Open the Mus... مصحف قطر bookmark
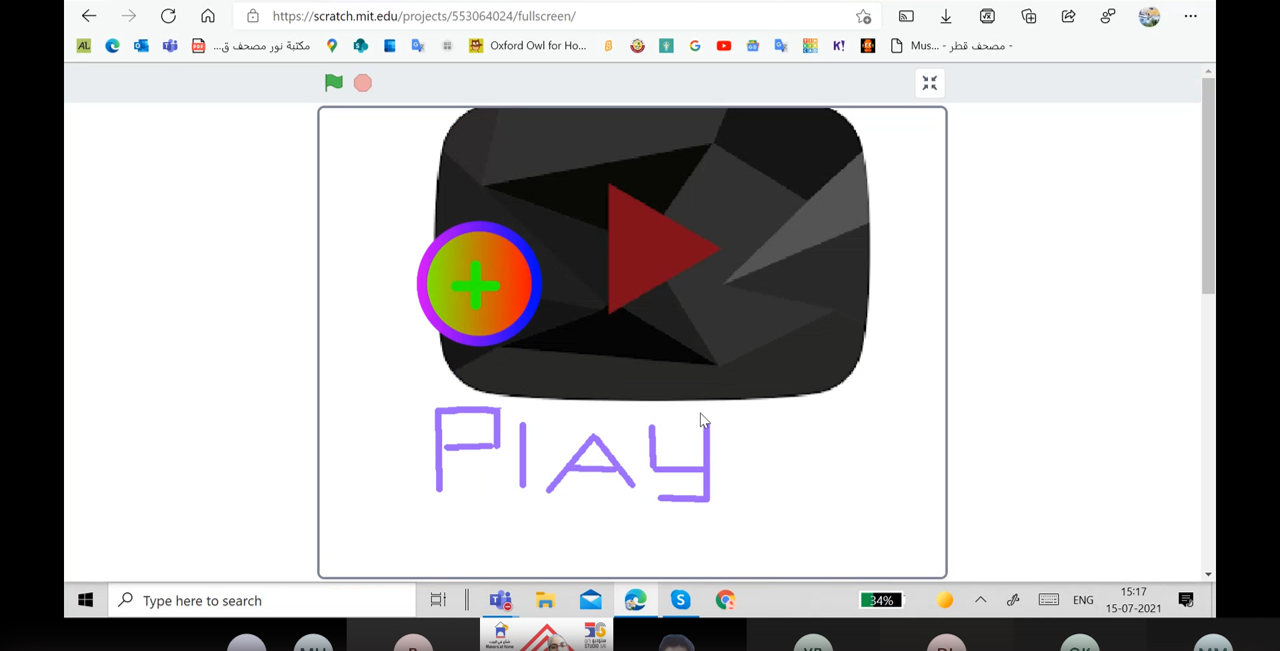This screenshot has height=651, width=1280. tap(951, 46)
